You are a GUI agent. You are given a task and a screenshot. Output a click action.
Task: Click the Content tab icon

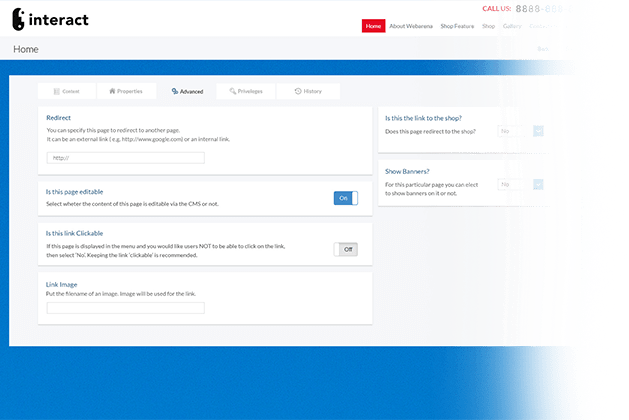57,91
